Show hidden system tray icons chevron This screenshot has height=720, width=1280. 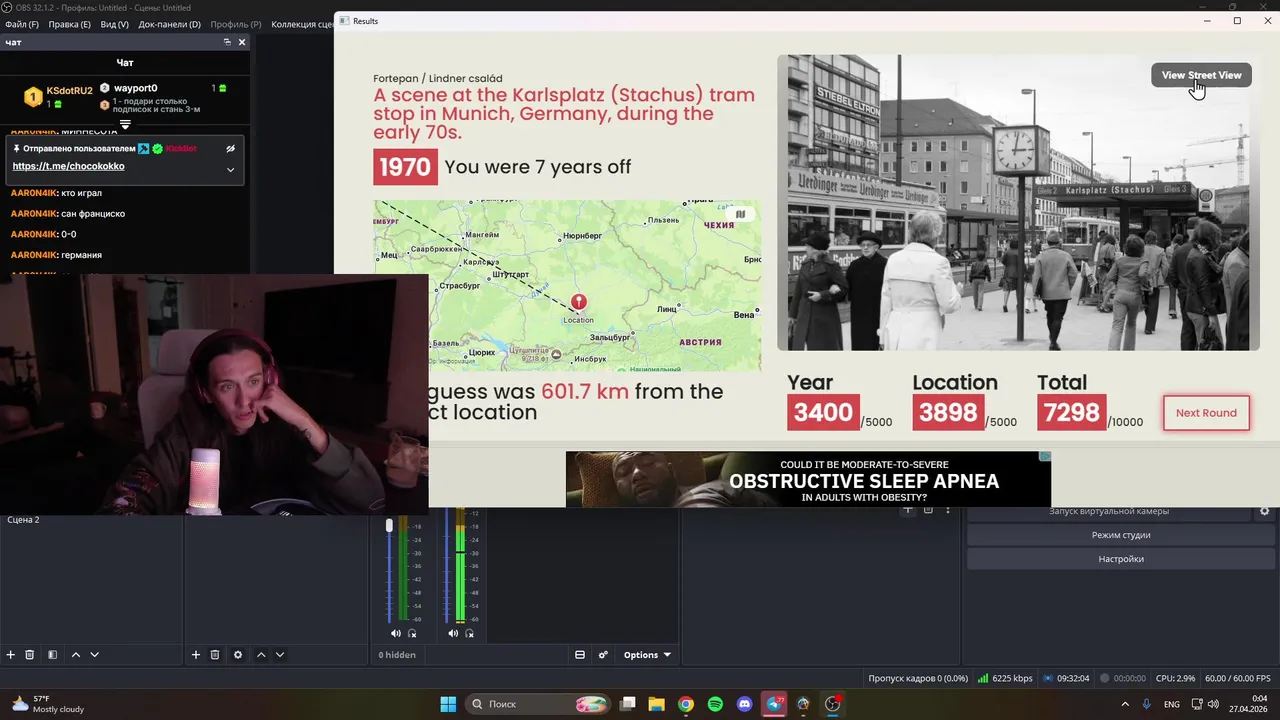(1125, 704)
